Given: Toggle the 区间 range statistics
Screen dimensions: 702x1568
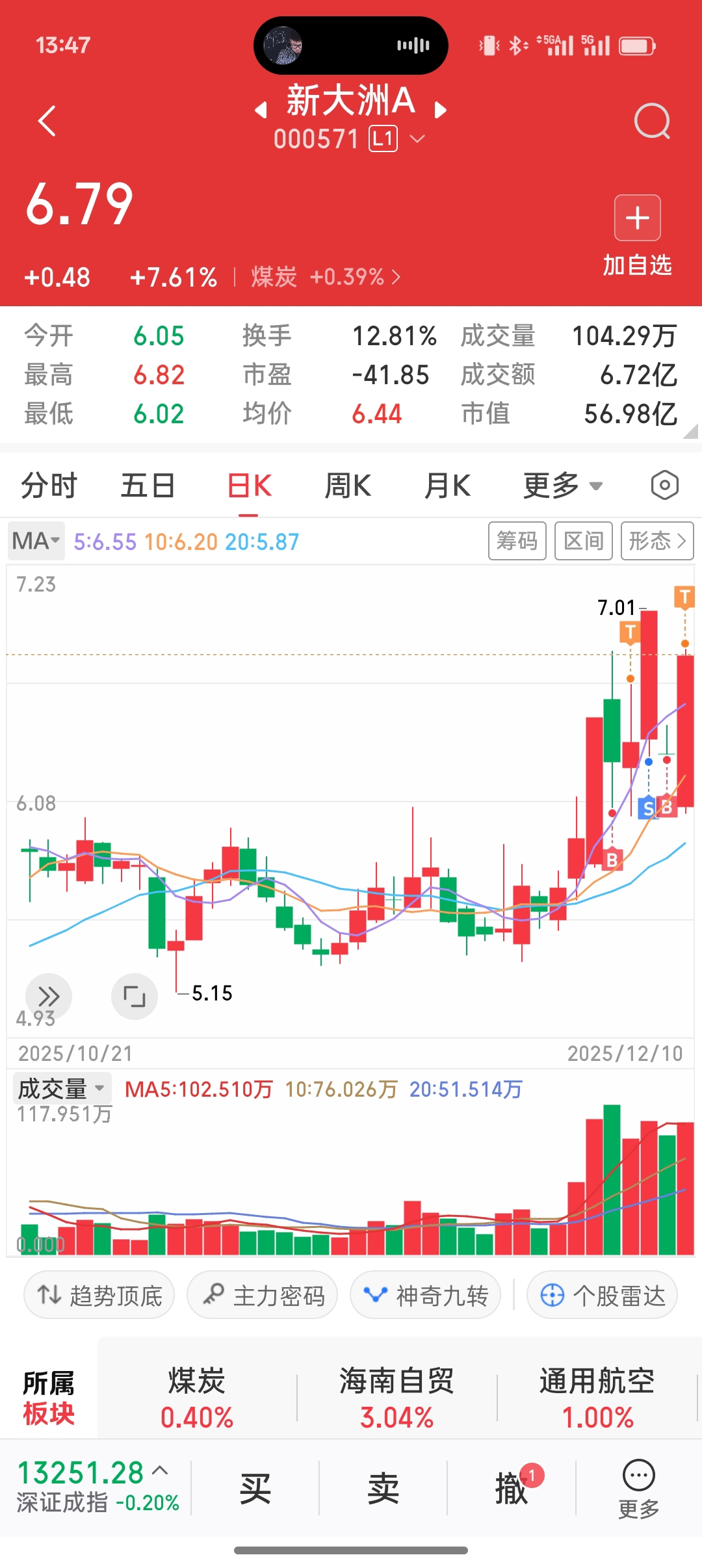Looking at the screenshot, I should pos(584,541).
